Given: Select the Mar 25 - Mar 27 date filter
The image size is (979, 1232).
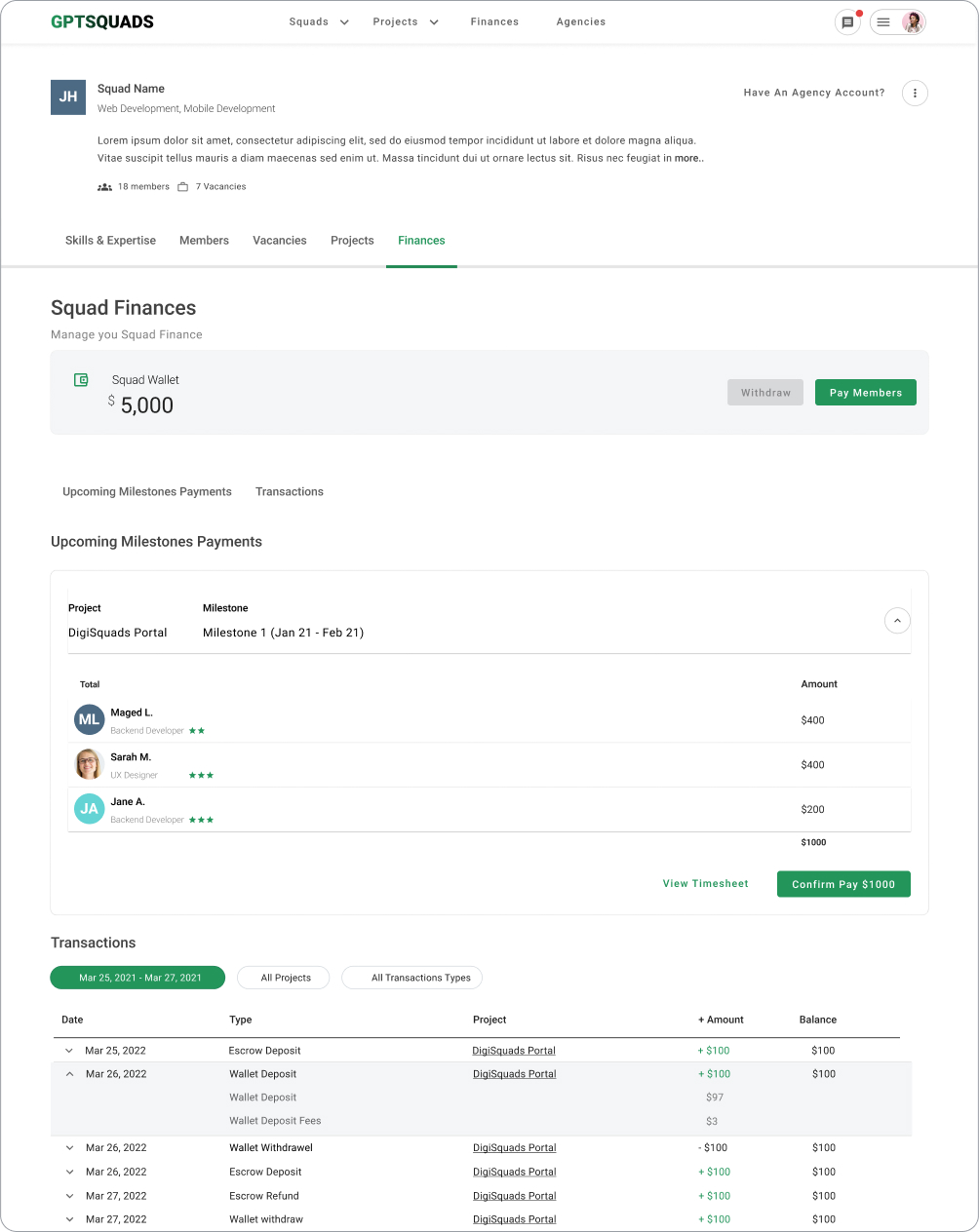Looking at the screenshot, I should point(137,978).
